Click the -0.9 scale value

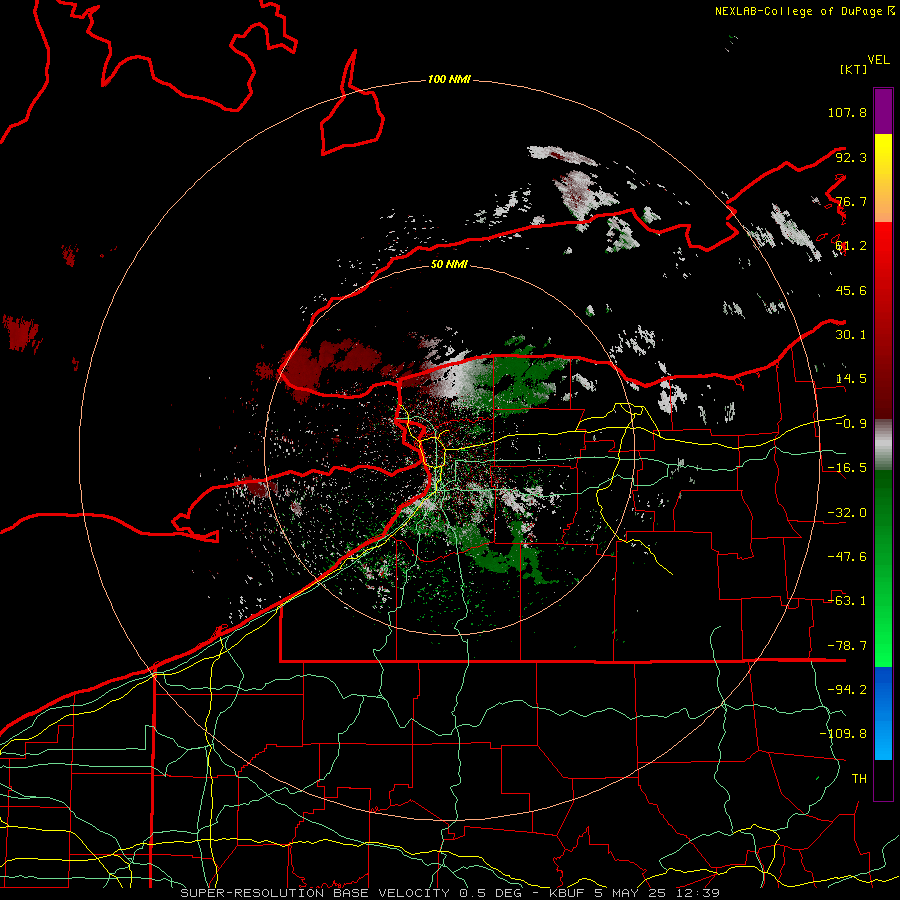coord(851,424)
